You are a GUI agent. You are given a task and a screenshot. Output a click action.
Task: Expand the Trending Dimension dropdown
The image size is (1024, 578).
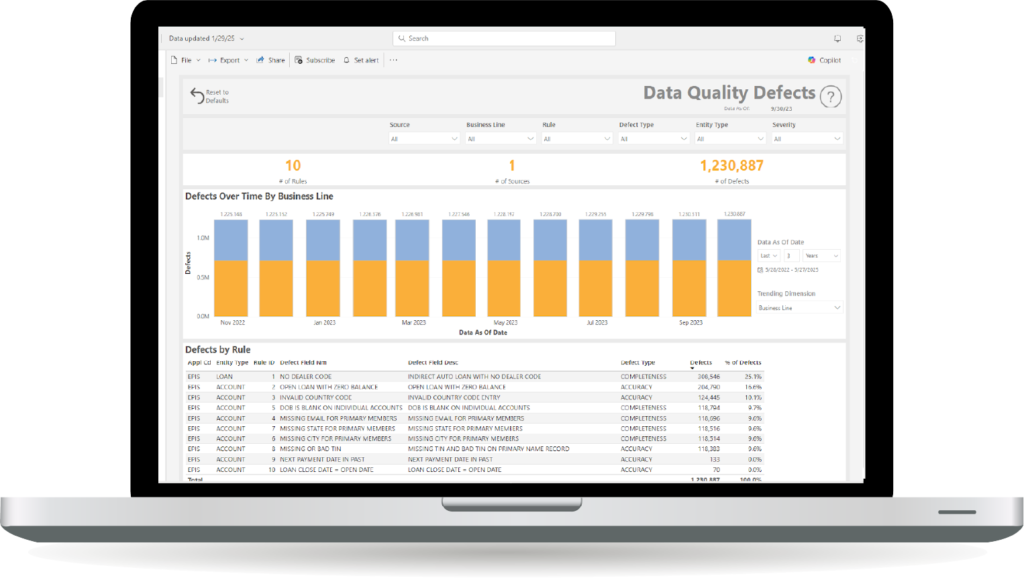[x=799, y=308]
